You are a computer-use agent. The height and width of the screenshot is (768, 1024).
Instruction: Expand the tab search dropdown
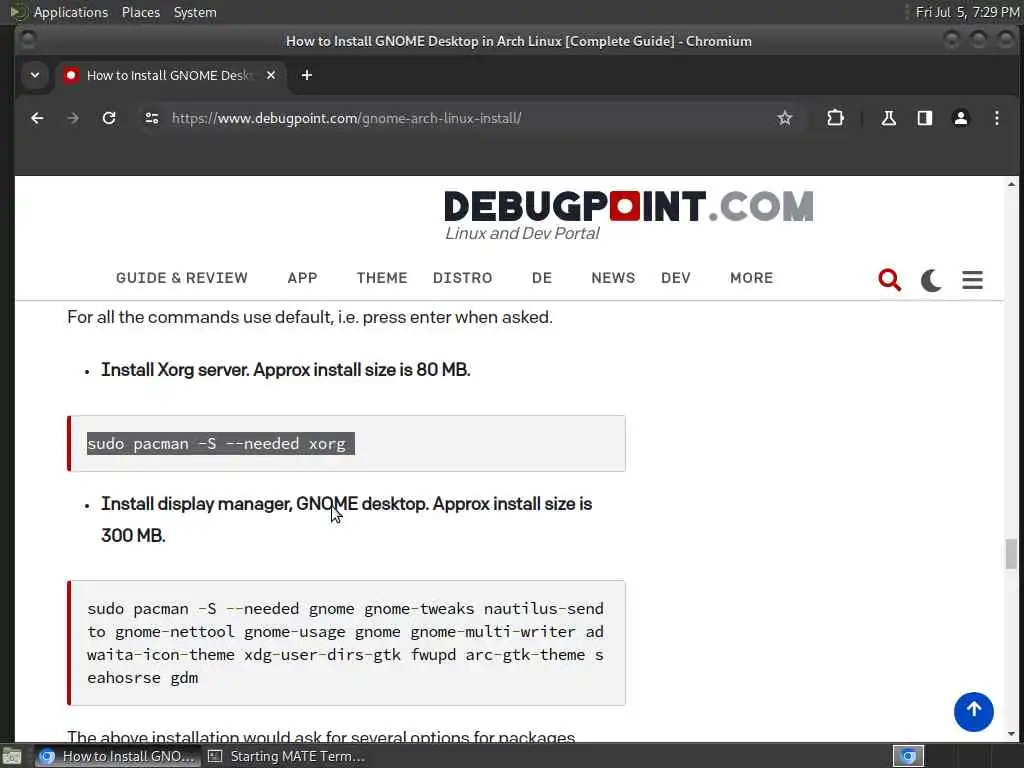click(35, 76)
